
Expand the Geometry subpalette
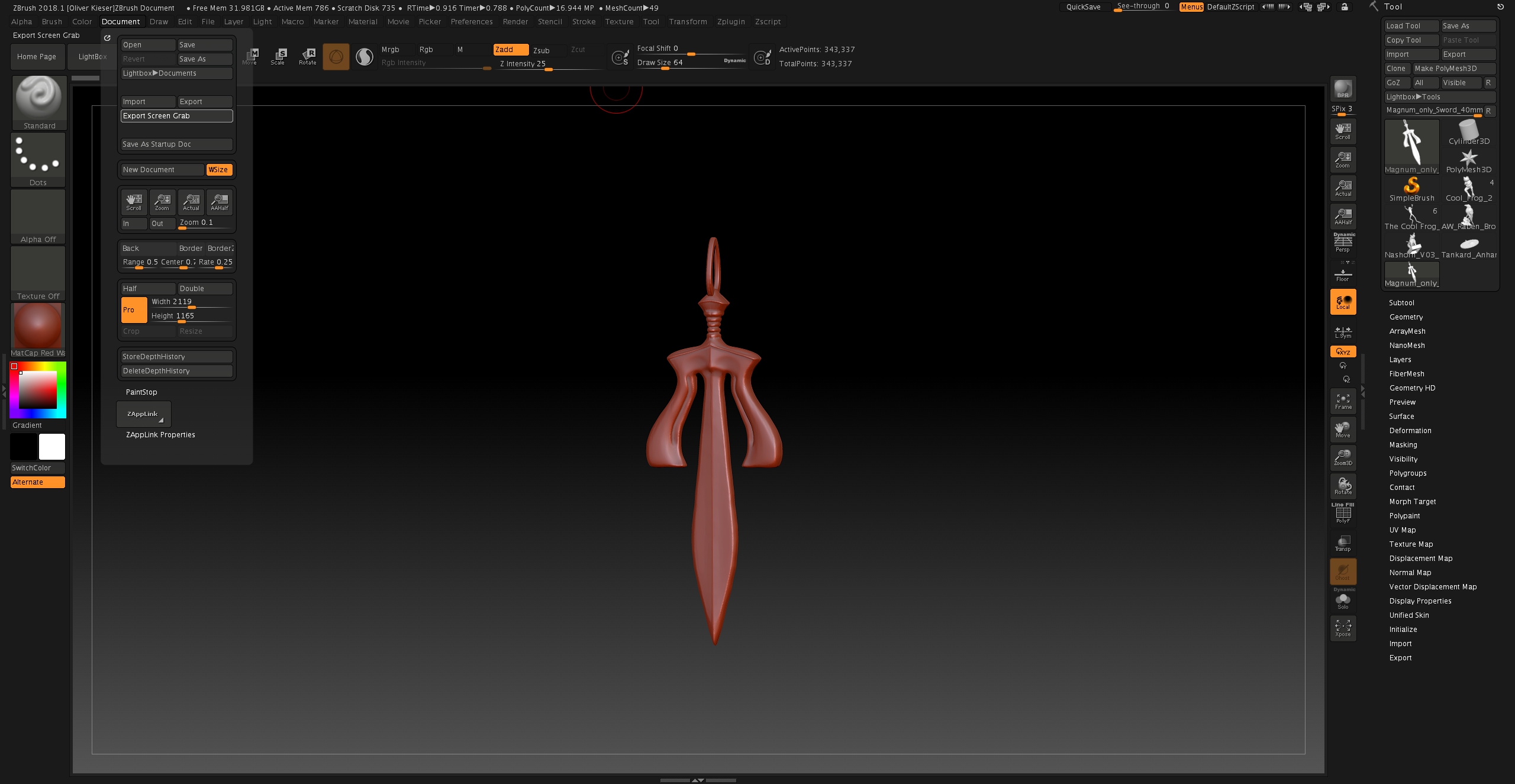[x=1406, y=317]
